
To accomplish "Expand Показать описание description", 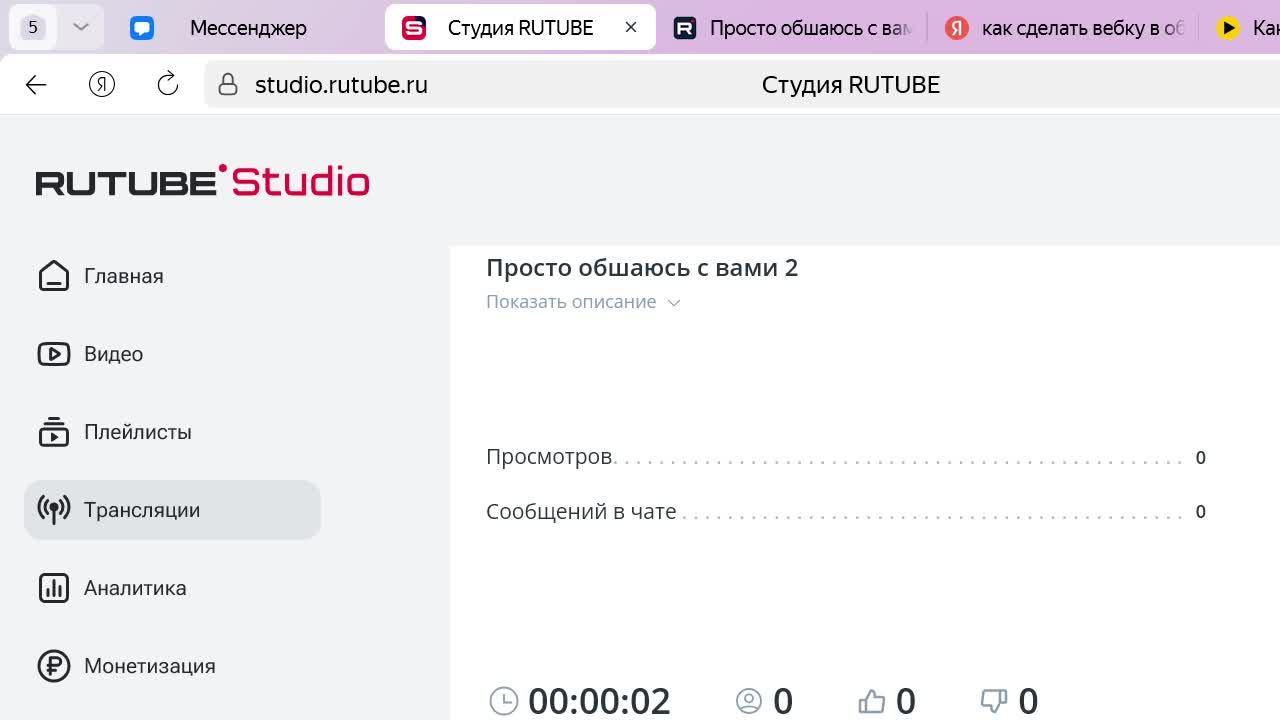I will (583, 302).
